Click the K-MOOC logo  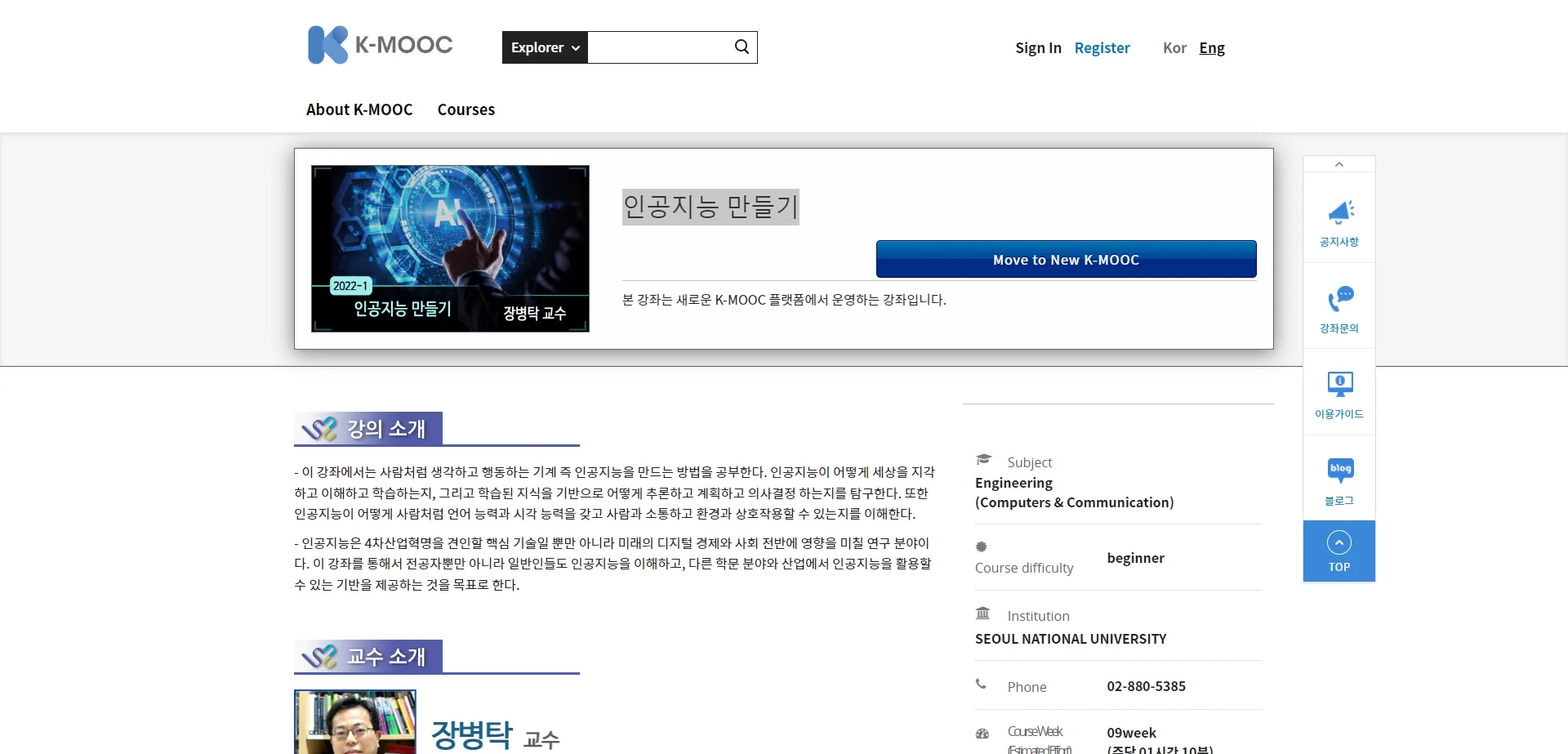(380, 45)
